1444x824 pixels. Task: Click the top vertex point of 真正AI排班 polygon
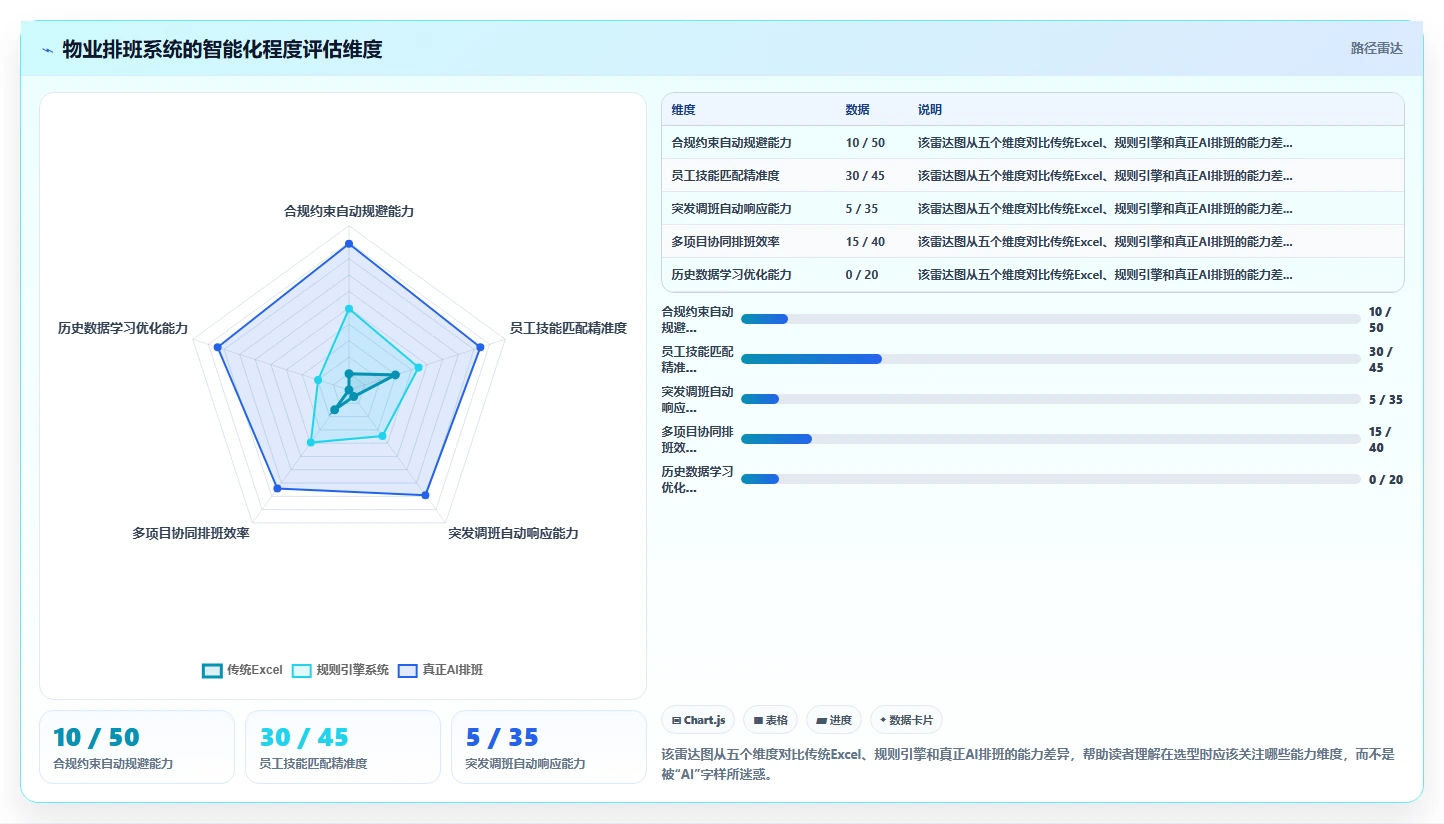pos(349,244)
